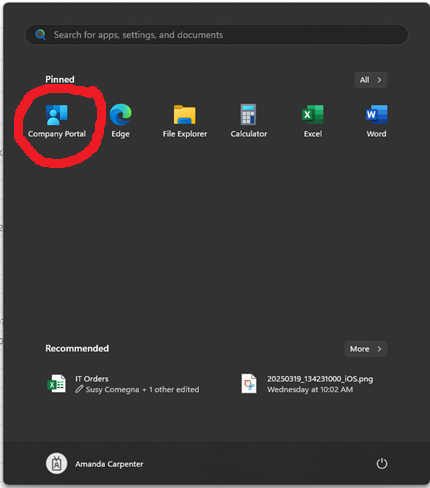Click the search magnifier icon

[41, 34]
